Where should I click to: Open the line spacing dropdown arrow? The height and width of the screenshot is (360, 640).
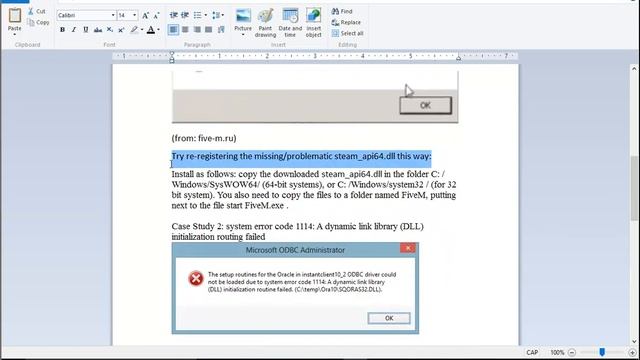pyautogui.click(x=223, y=15)
